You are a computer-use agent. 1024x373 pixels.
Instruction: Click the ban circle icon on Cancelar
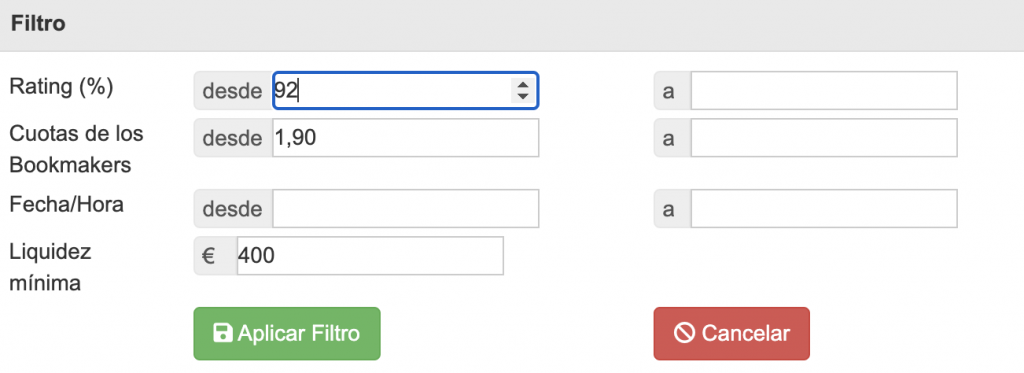(684, 333)
